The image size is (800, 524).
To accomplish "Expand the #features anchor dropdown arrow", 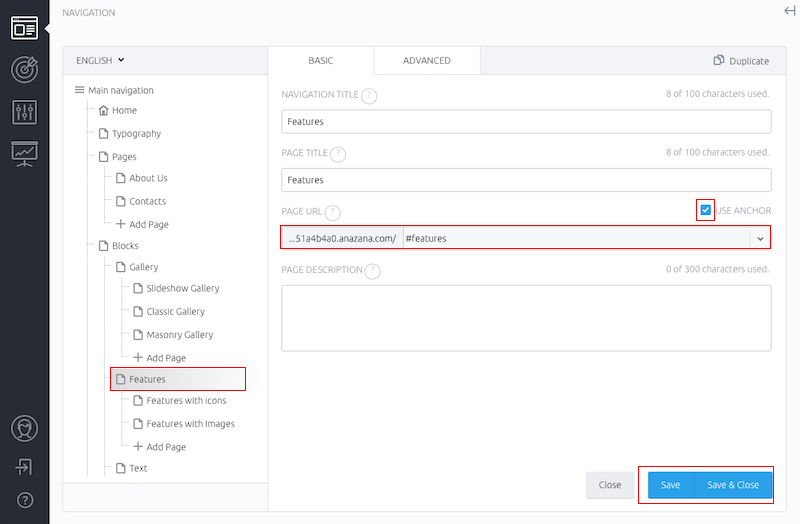I will point(760,239).
